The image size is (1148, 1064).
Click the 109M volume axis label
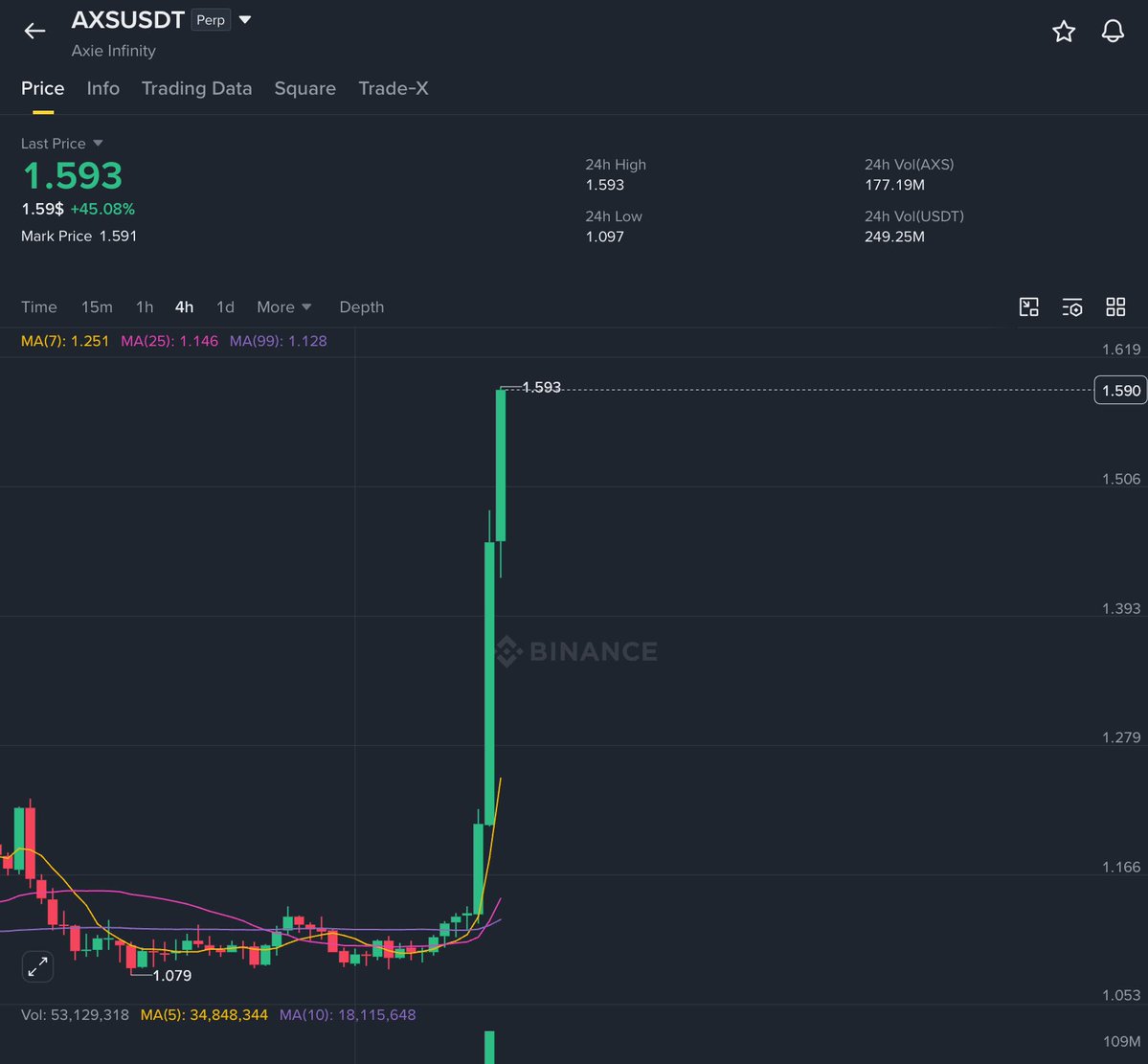1121,1041
